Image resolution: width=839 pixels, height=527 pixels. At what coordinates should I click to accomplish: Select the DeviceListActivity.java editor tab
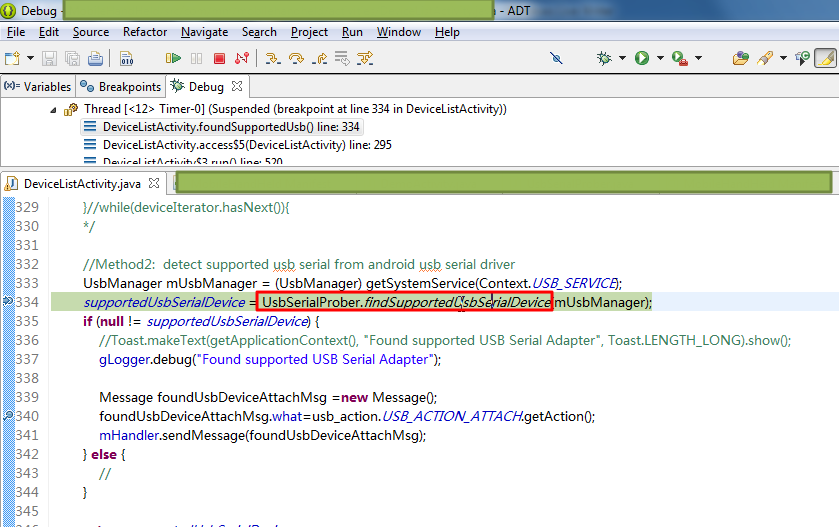[x=82, y=184]
